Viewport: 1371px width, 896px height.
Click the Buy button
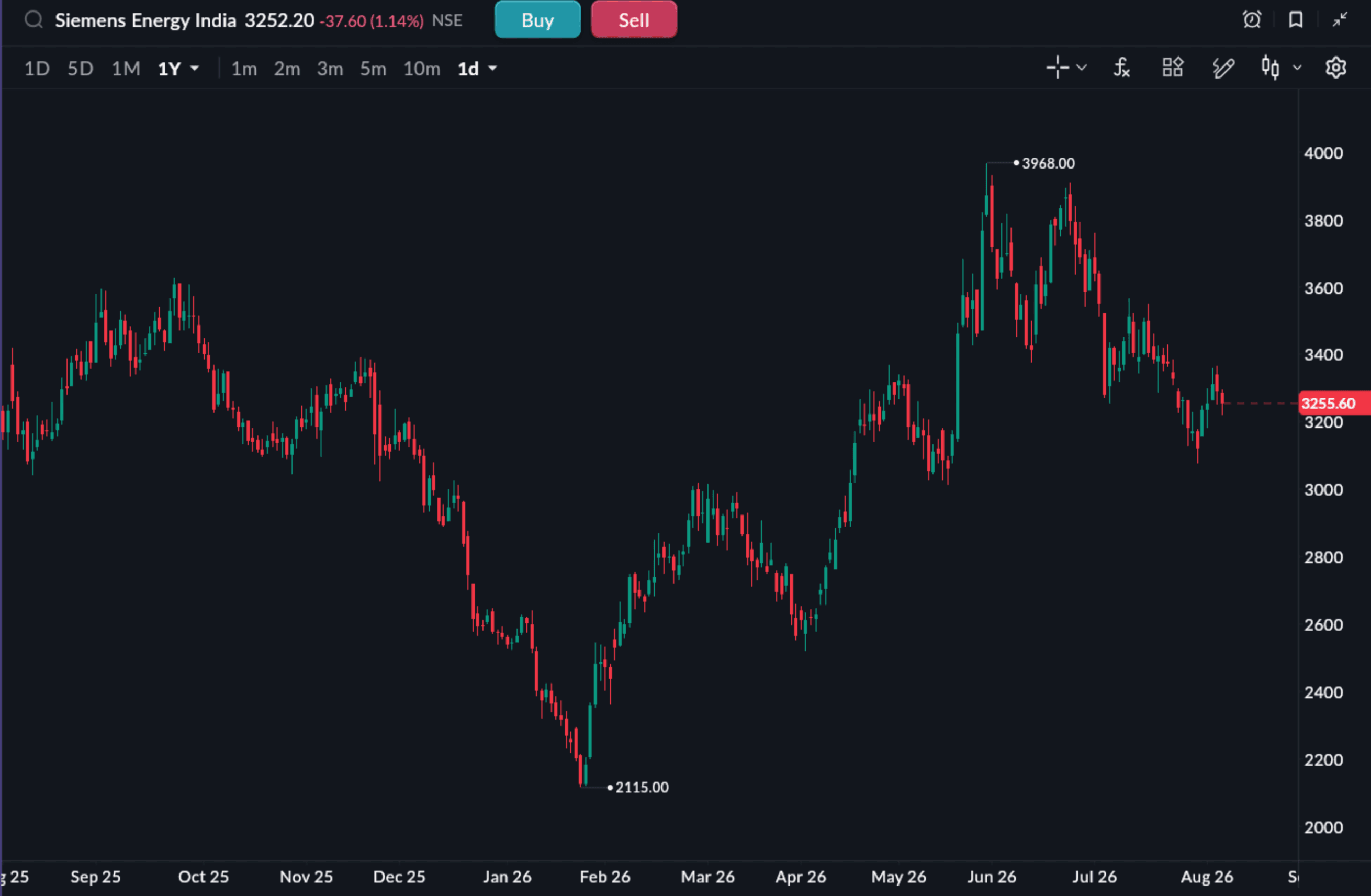click(x=537, y=20)
